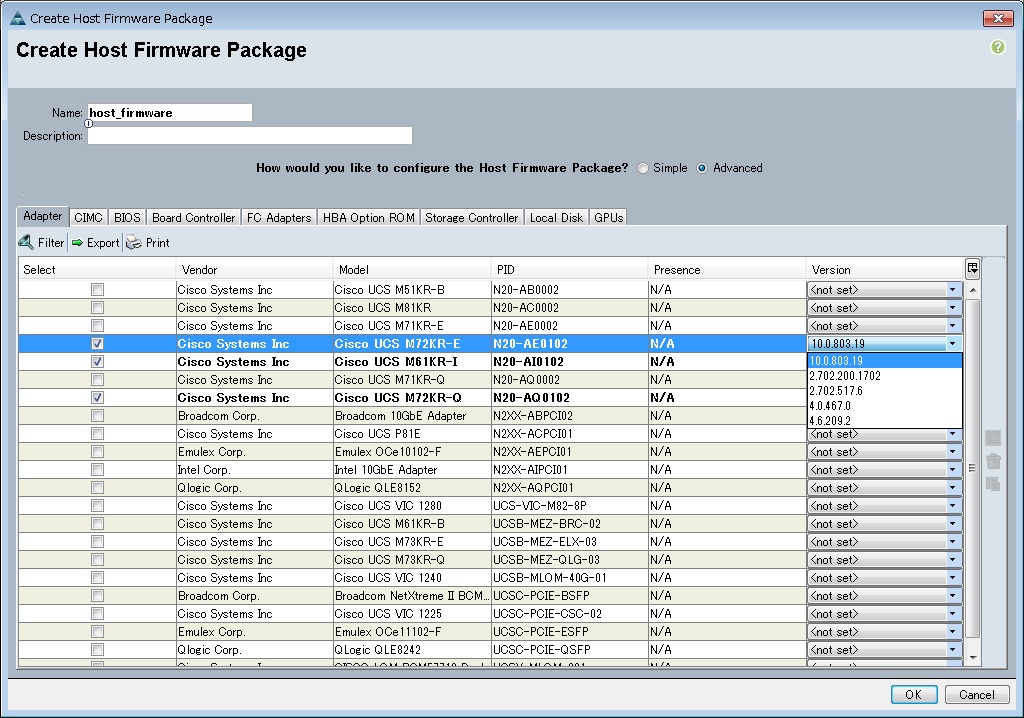Screen dimensions: 1024x718
Task: Switch to the Local Disk tab
Action: click(556, 218)
